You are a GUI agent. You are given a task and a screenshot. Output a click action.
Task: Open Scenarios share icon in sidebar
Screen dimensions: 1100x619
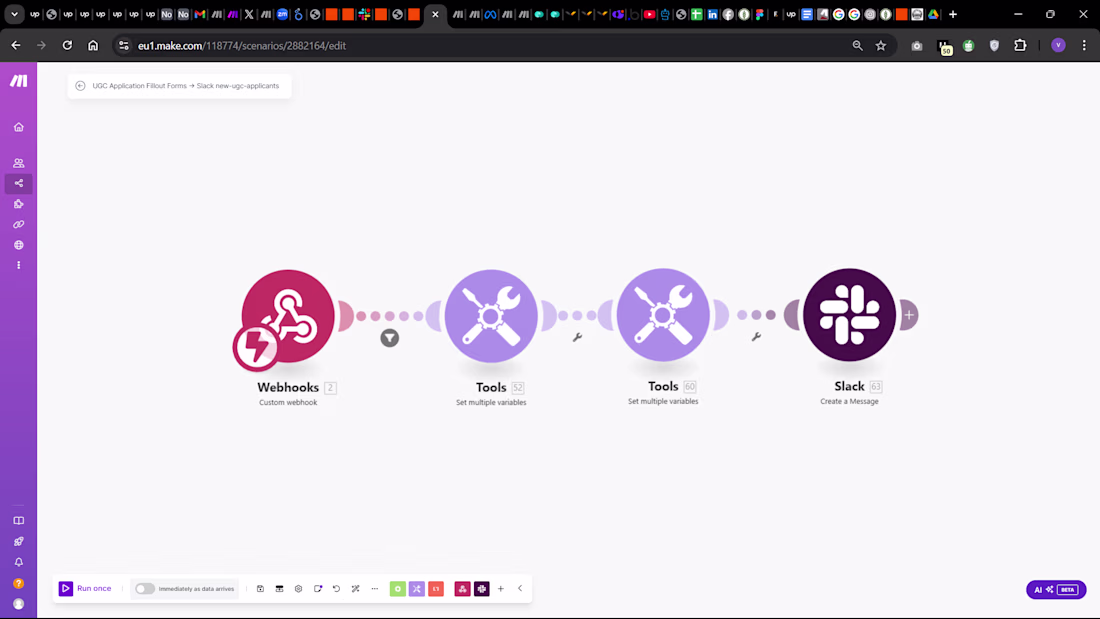coord(19,183)
